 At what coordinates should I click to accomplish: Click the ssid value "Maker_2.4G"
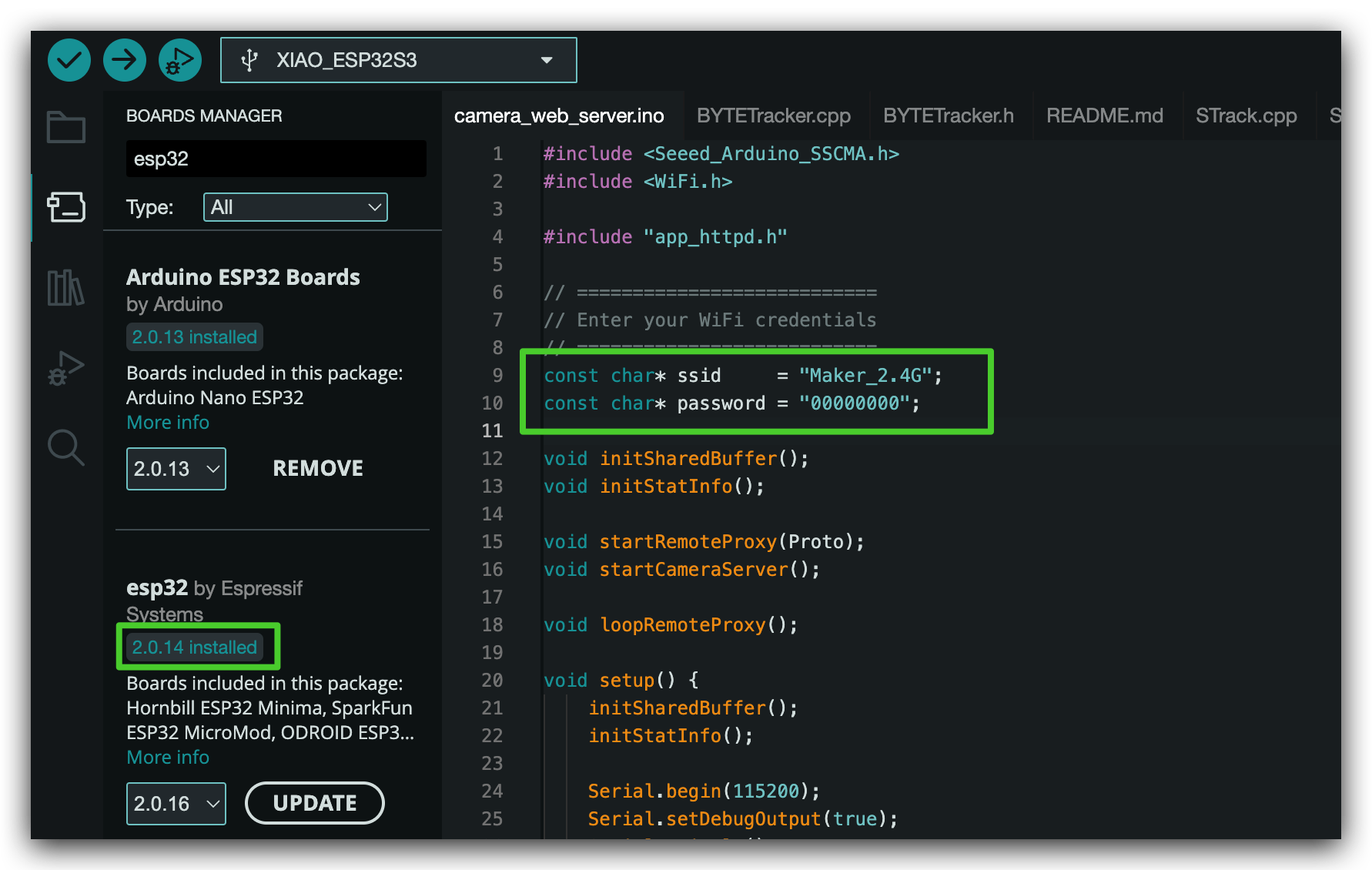tap(865, 376)
